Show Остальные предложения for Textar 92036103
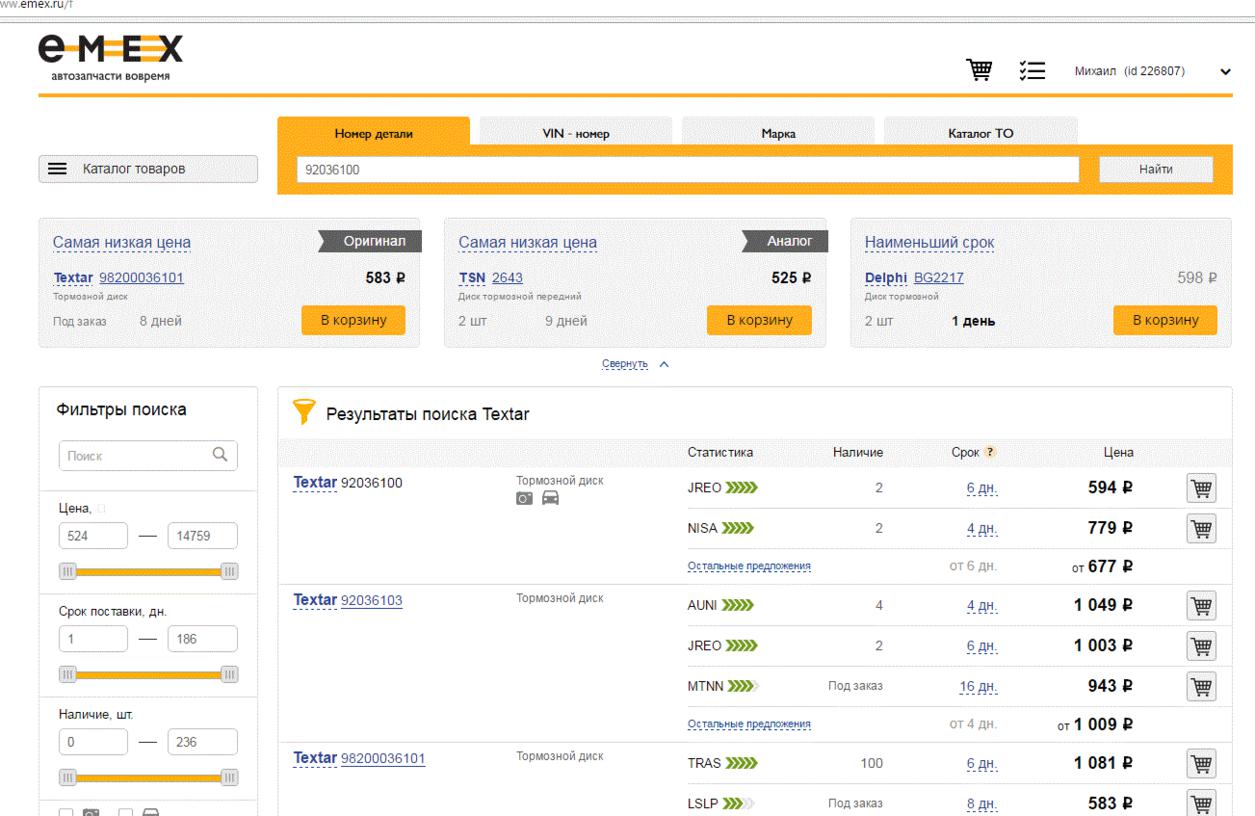The height and width of the screenshot is (816, 1255). coord(748,724)
